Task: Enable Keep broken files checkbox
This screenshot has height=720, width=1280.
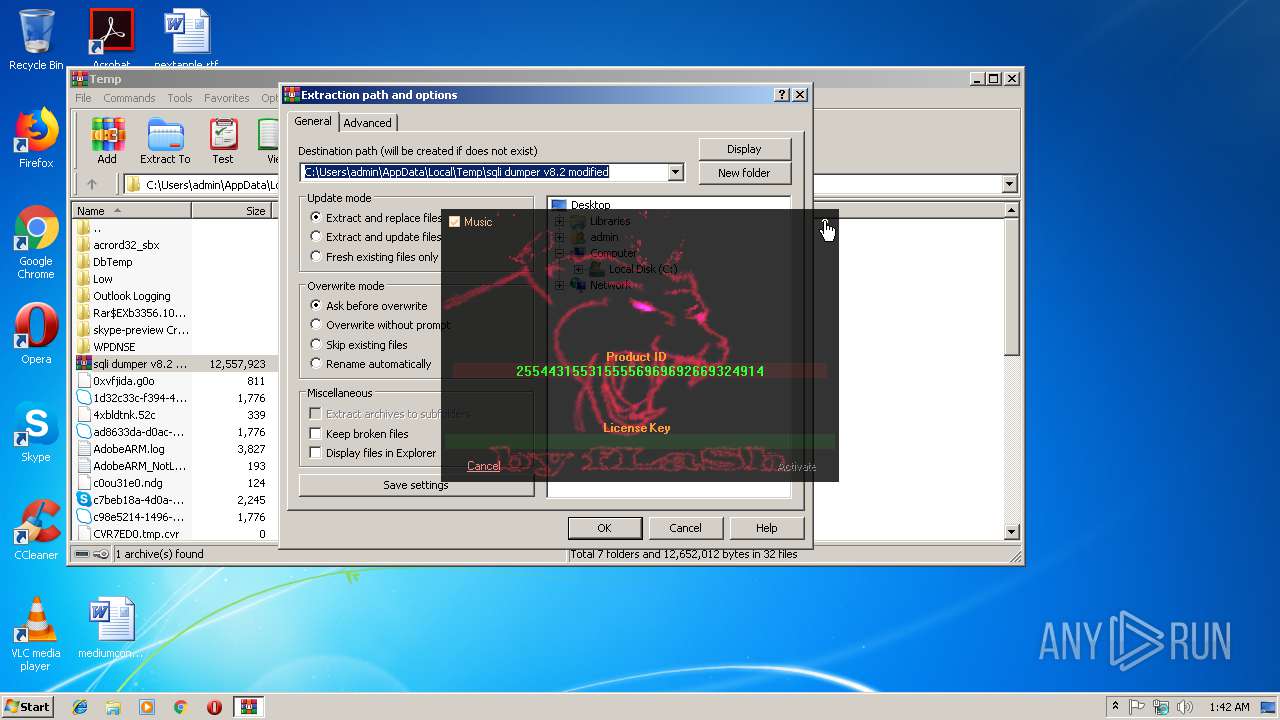Action: (x=315, y=434)
